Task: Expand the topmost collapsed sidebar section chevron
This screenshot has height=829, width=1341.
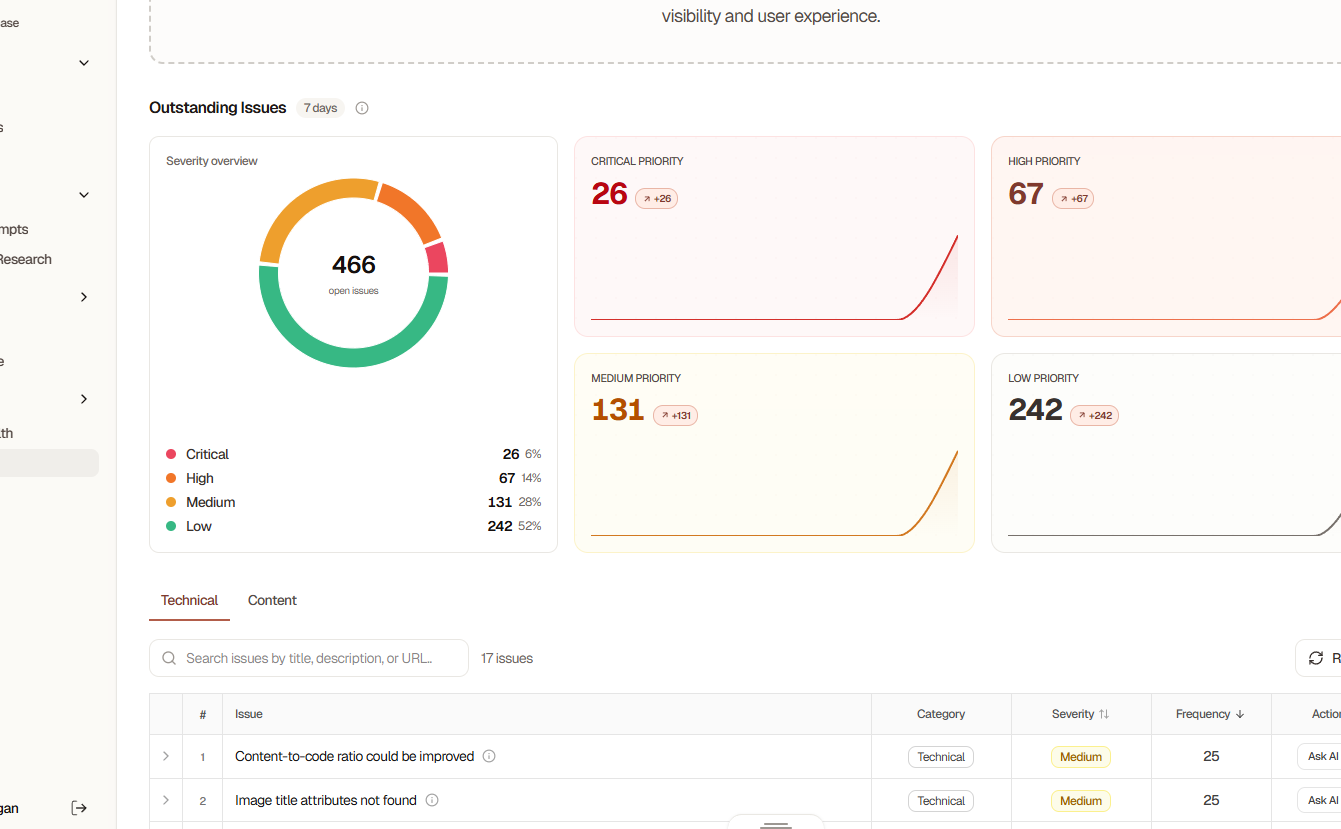Action: coord(84,62)
